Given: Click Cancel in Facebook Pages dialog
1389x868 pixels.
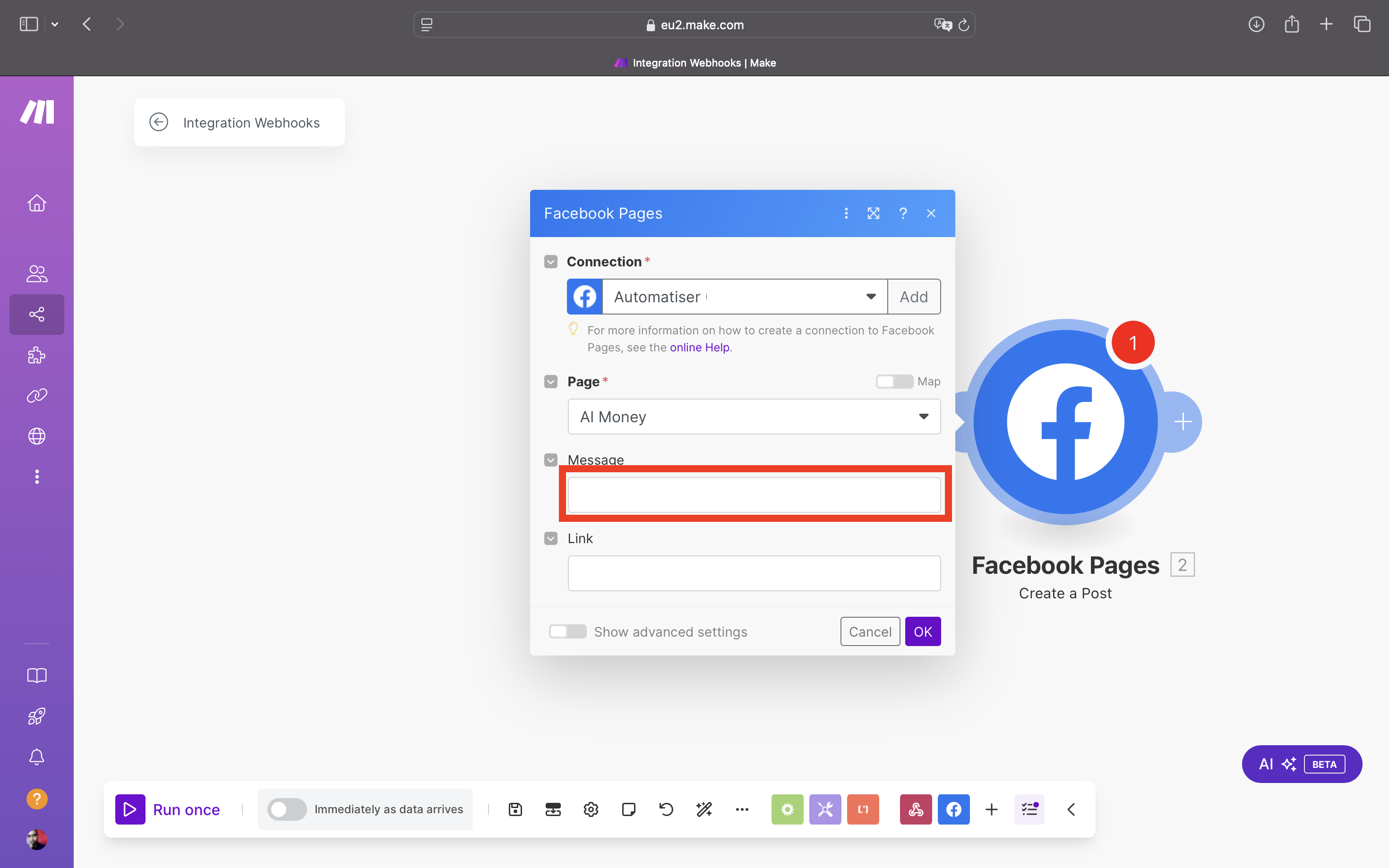Looking at the screenshot, I should [870, 631].
